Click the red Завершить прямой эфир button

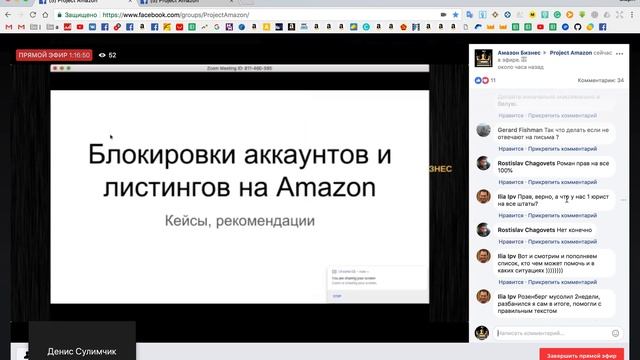(x=582, y=355)
